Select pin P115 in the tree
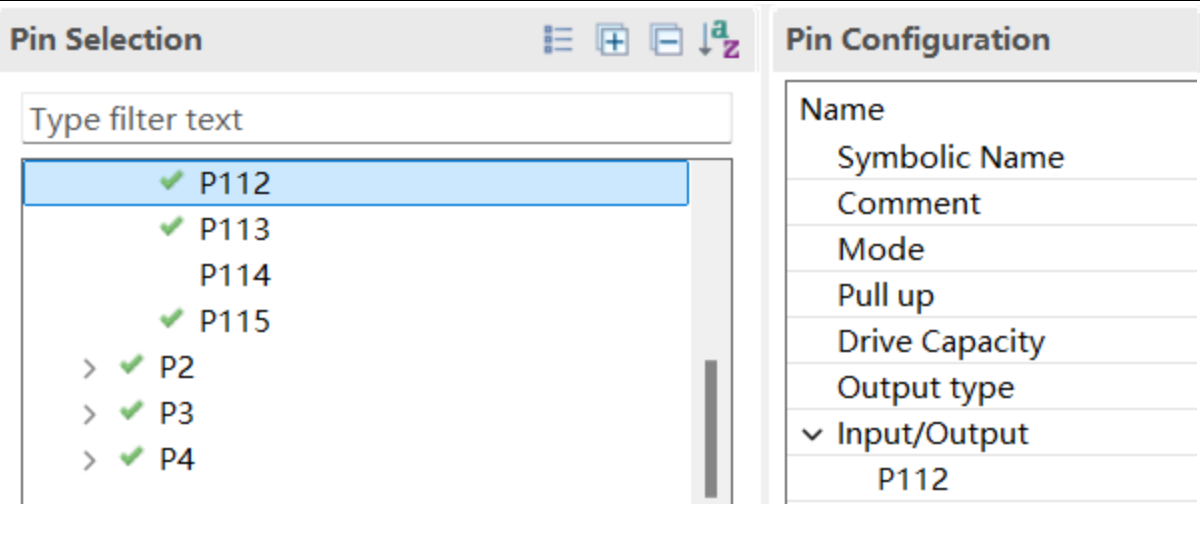 (x=235, y=321)
